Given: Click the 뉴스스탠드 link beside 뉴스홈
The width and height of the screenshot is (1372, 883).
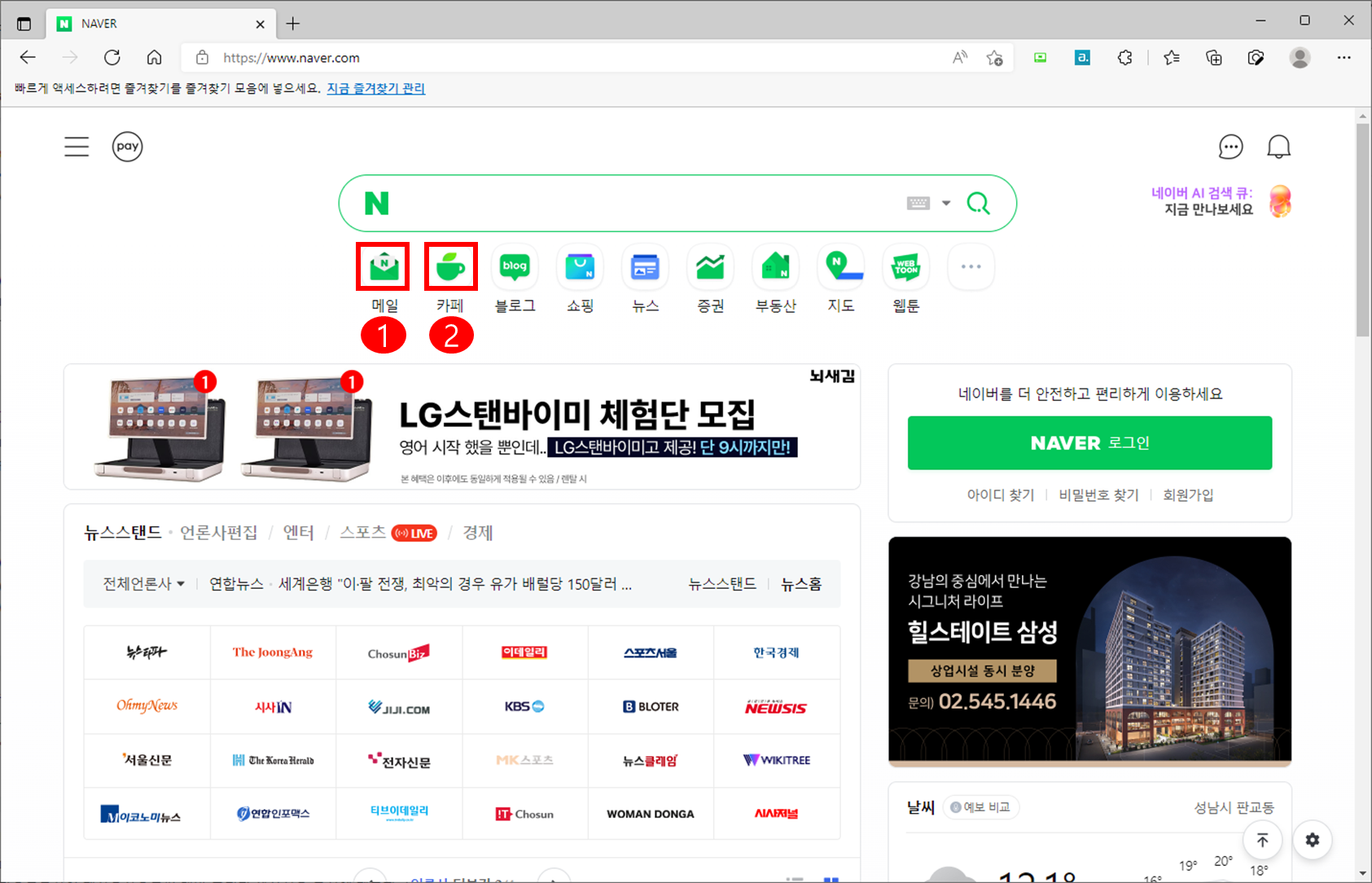Looking at the screenshot, I should [722, 584].
